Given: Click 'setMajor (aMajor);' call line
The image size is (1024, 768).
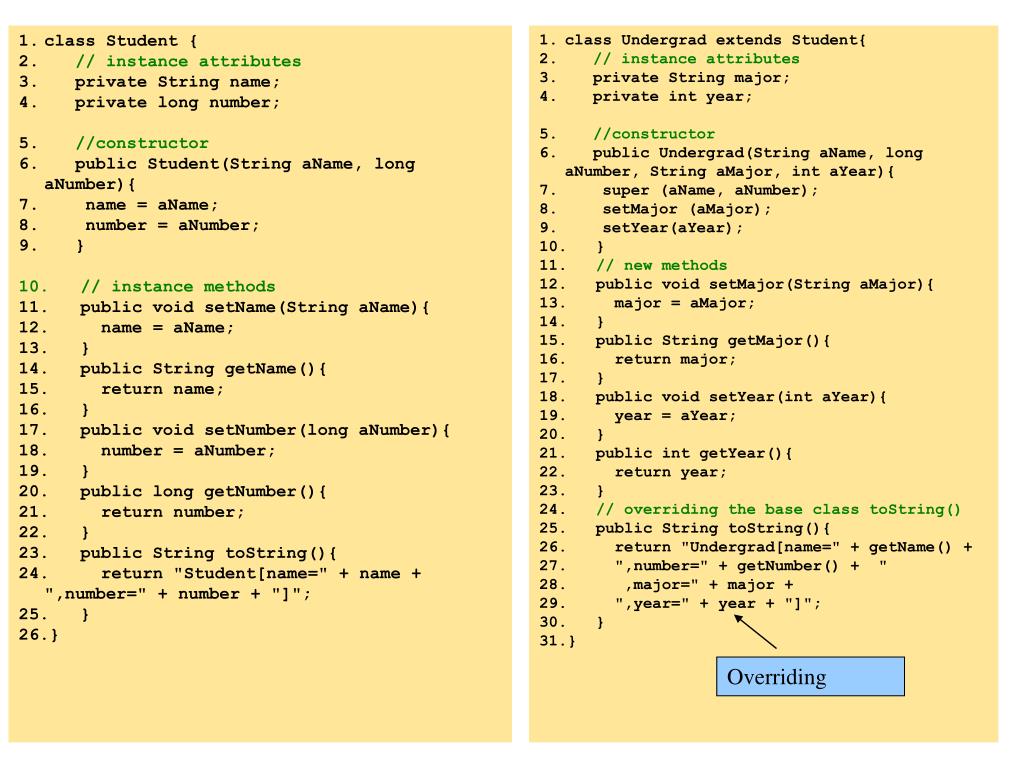Looking at the screenshot, I should click(x=686, y=210).
